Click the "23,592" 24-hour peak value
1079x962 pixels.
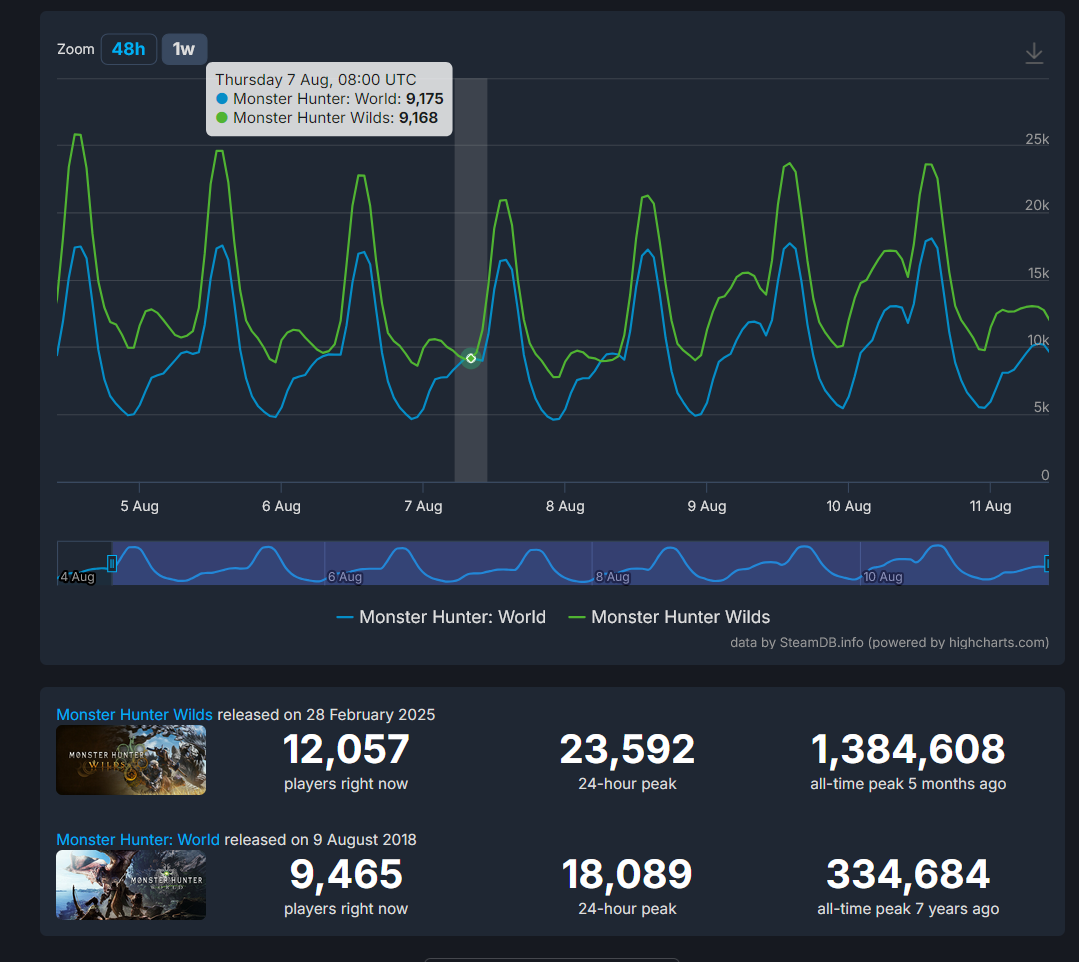pos(627,749)
